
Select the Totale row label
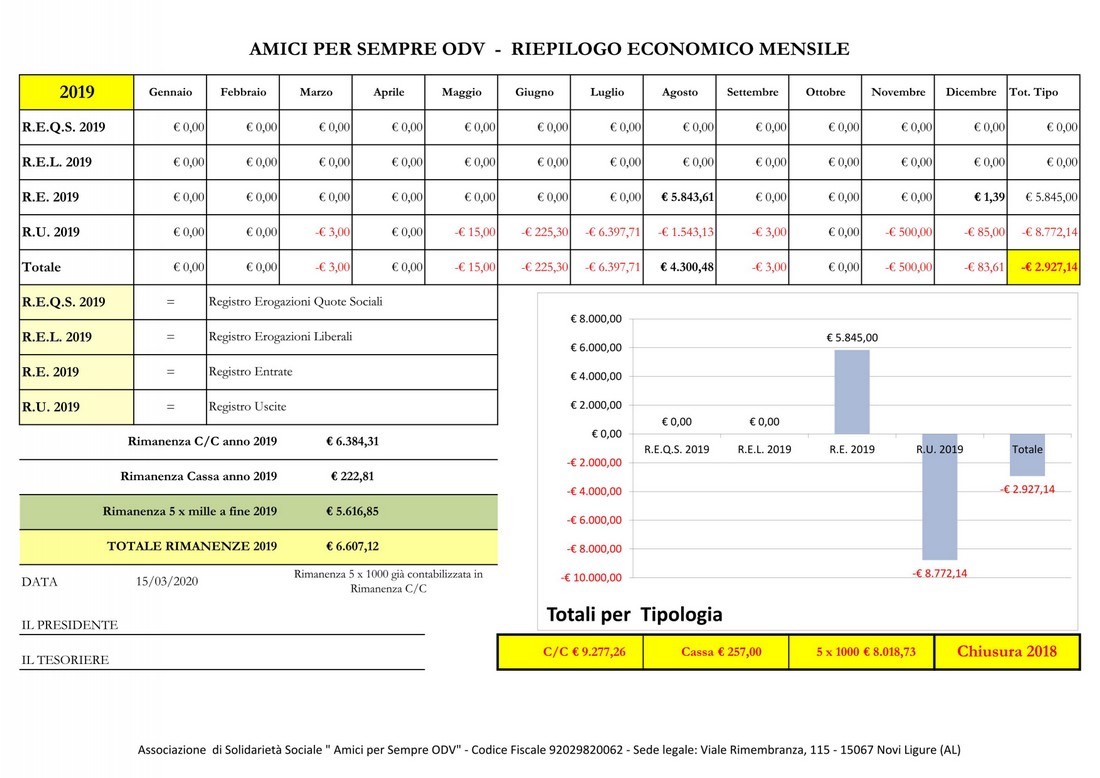point(76,267)
